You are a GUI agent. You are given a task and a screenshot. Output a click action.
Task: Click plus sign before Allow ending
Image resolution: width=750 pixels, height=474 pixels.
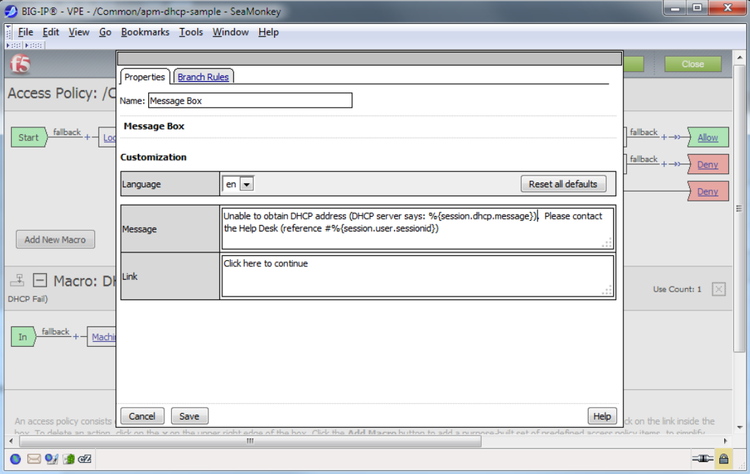[664, 137]
